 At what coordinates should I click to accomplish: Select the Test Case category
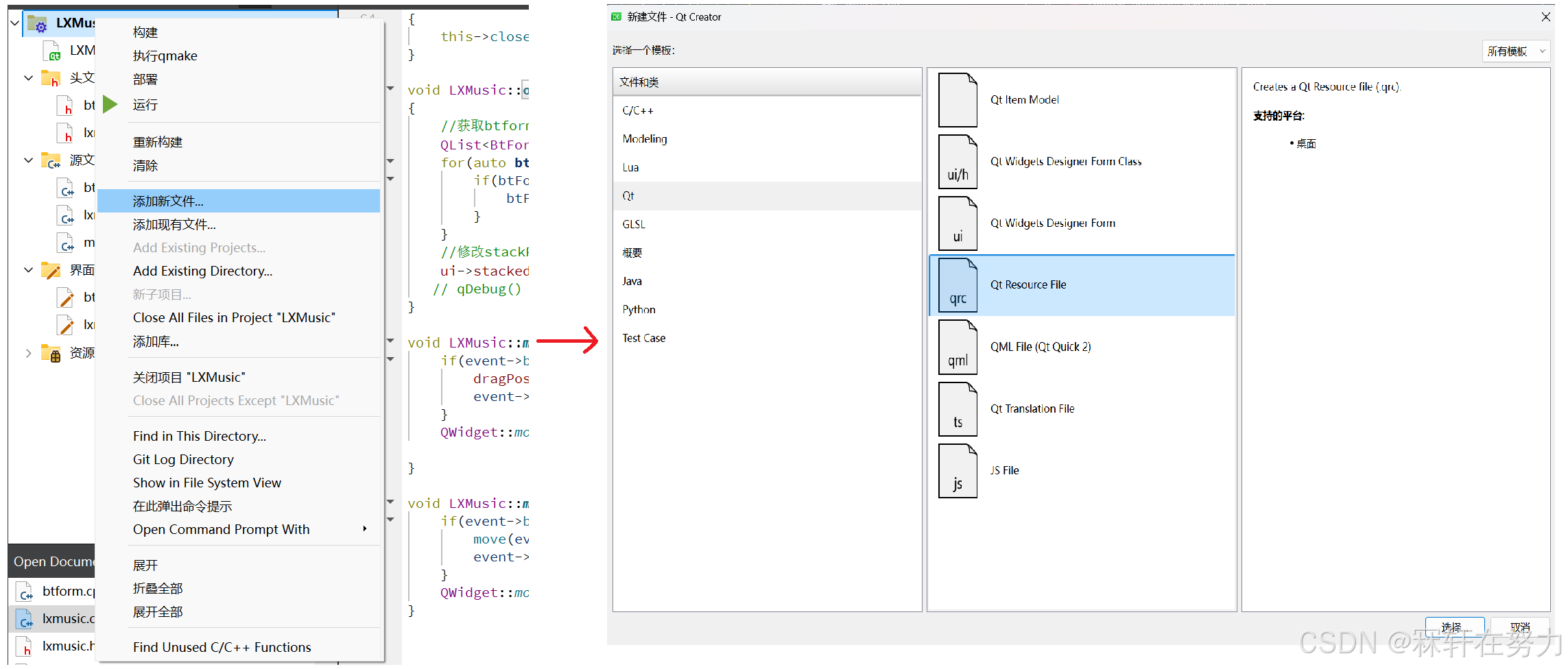point(767,339)
